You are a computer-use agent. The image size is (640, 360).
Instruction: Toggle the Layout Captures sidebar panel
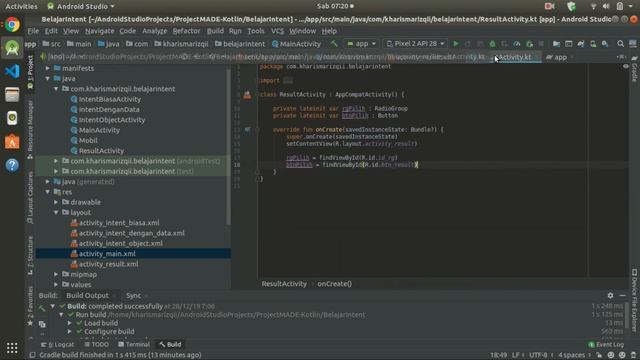point(30,197)
